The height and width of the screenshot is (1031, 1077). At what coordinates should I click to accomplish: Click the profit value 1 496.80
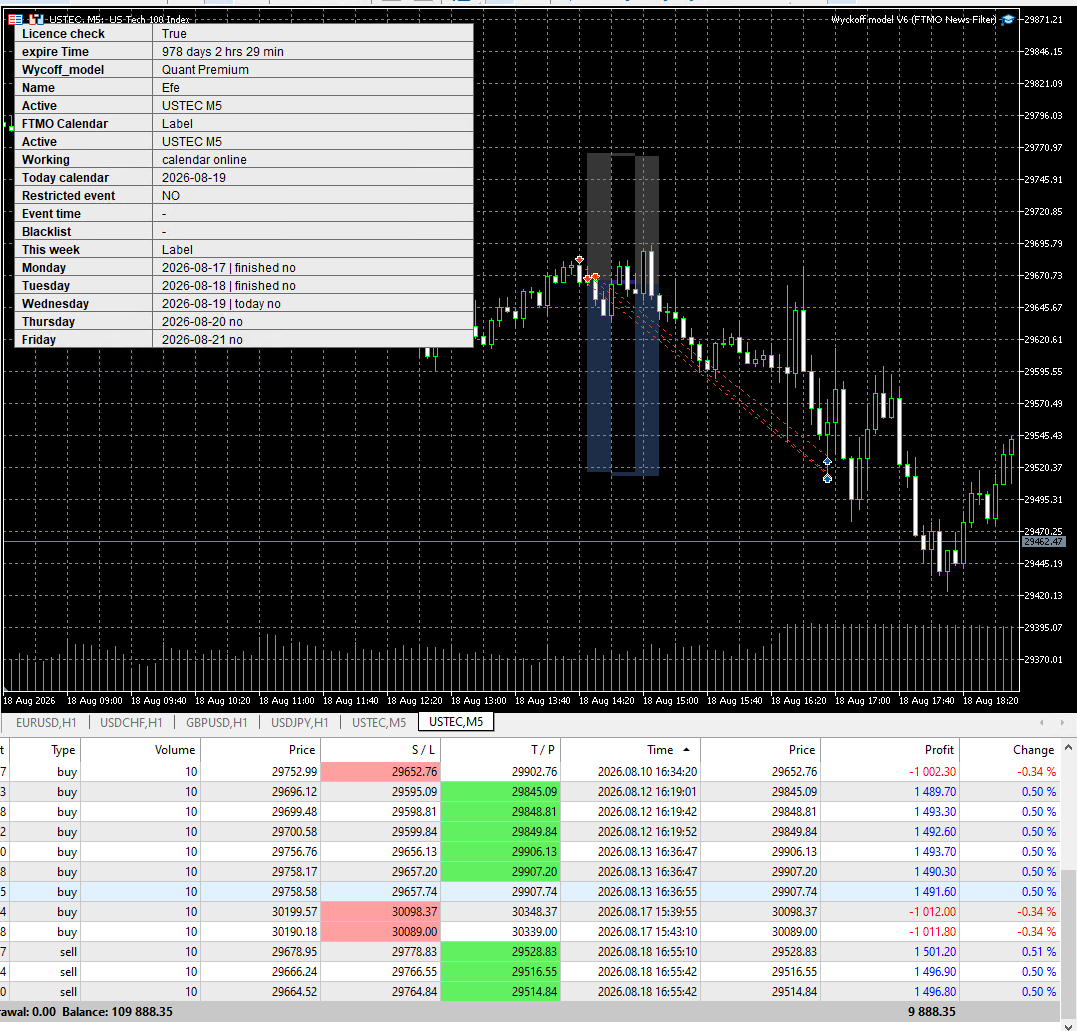(934, 991)
